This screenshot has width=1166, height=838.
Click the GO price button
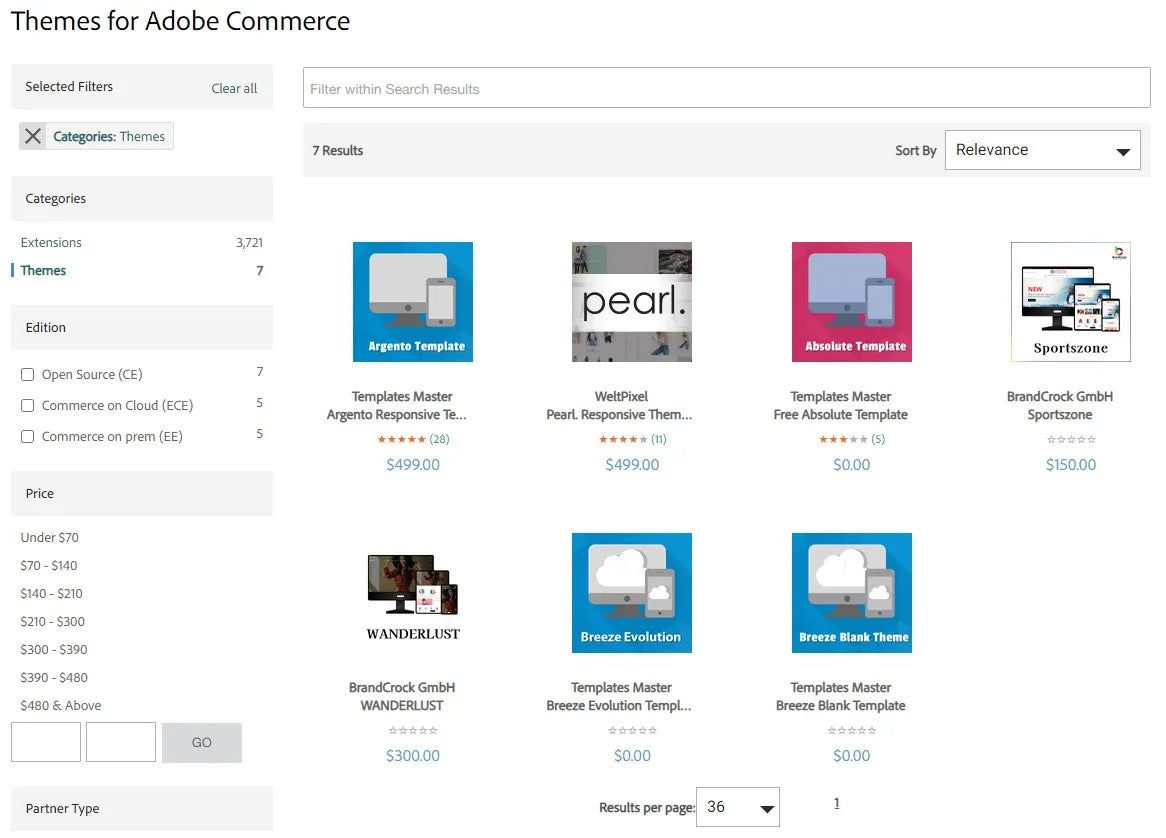click(202, 743)
